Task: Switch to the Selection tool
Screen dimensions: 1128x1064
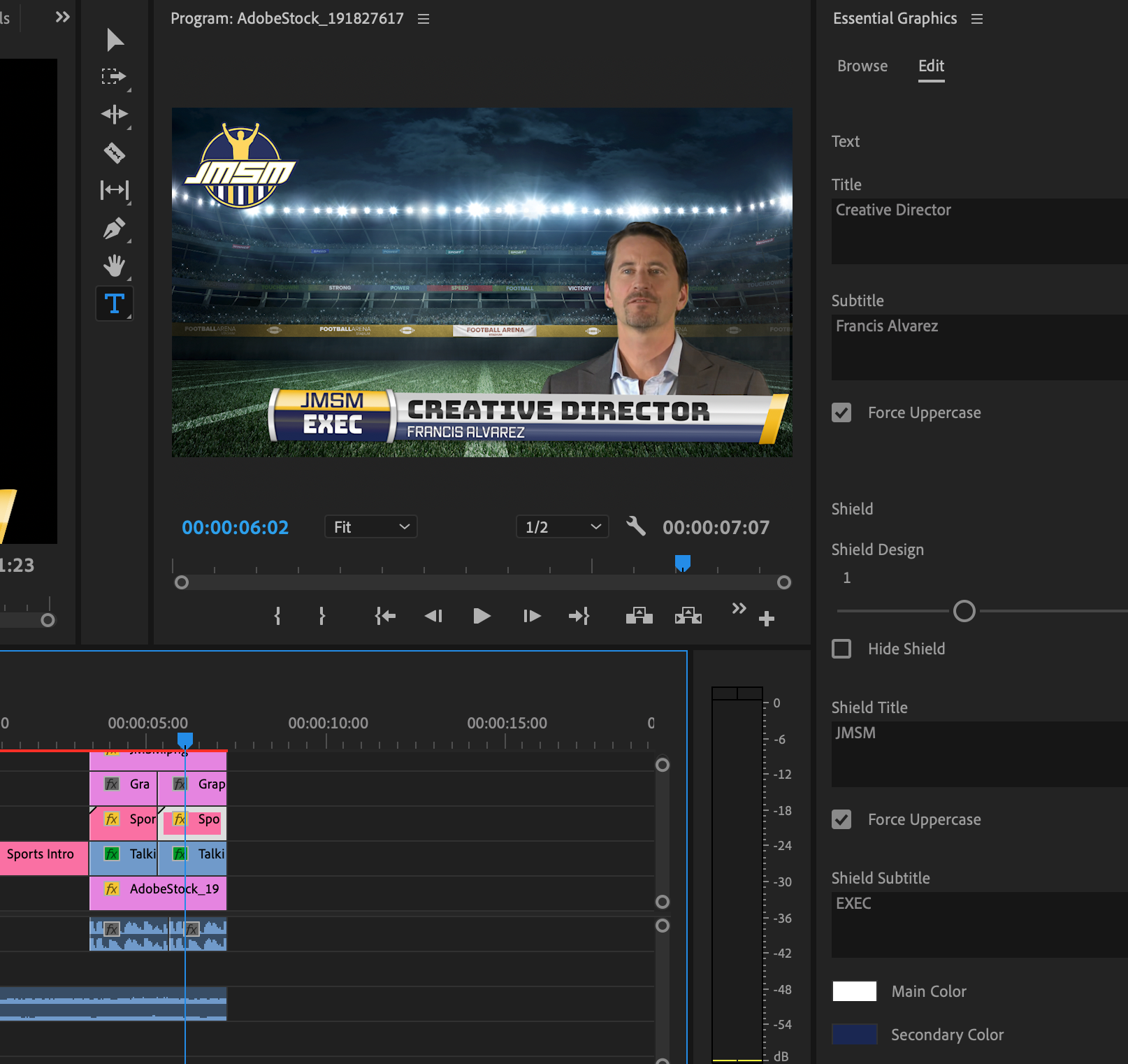Action: [114, 40]
